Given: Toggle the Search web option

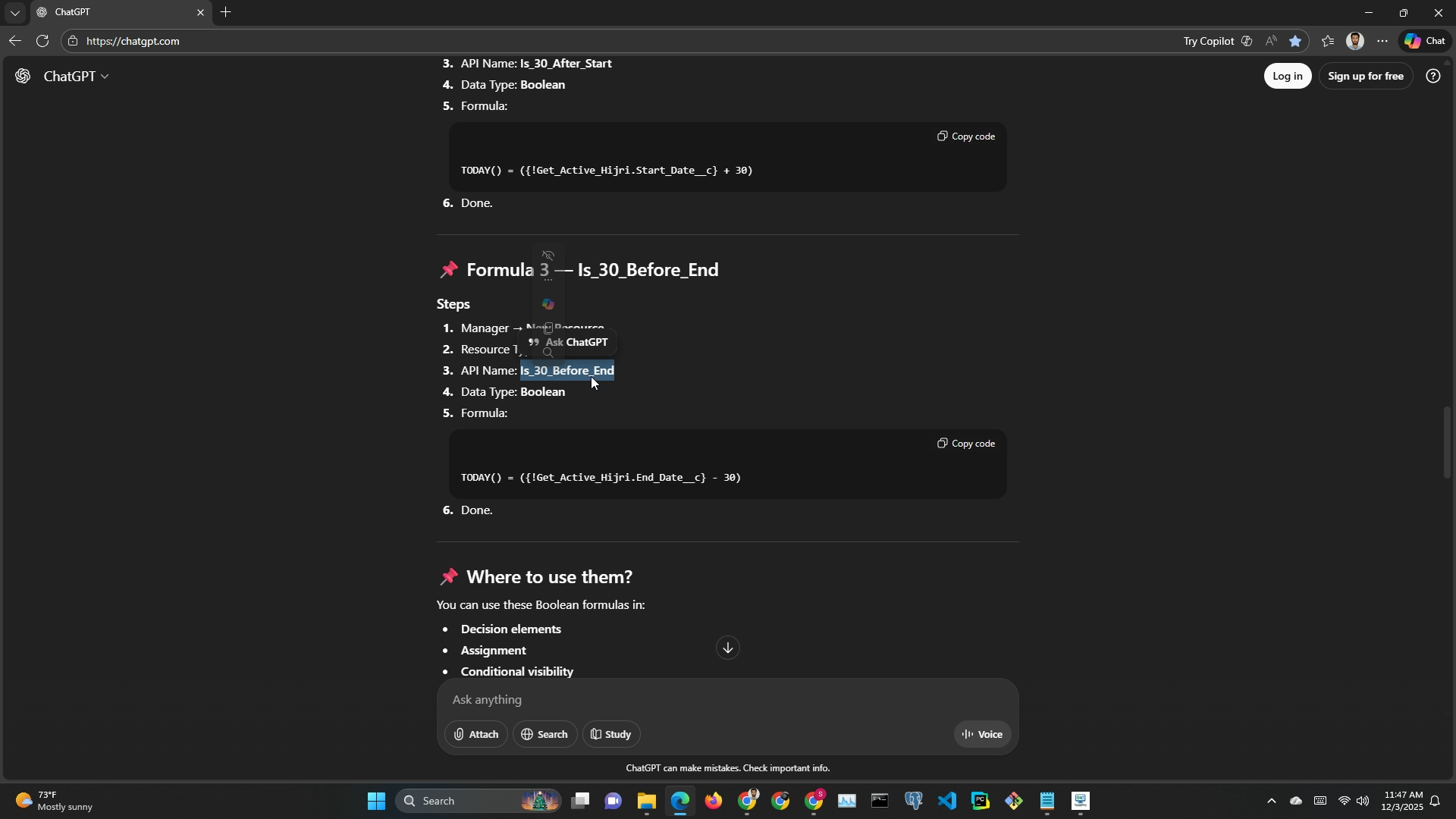Looking at the screenshot, I should (544, 735).
